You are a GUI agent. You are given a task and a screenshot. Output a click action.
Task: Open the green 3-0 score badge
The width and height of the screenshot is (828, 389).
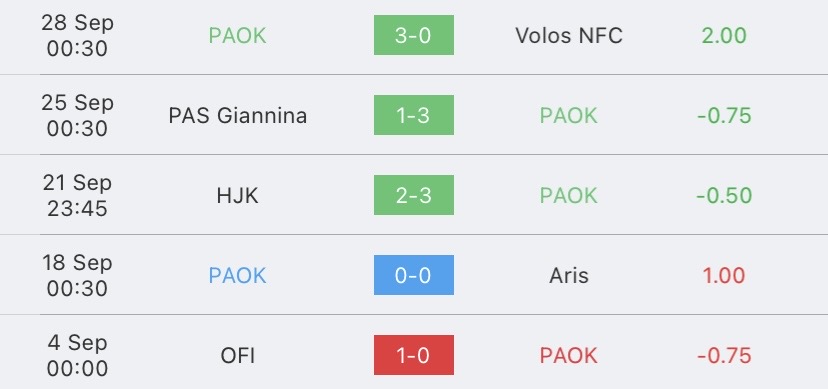click(x=413, y=35)
